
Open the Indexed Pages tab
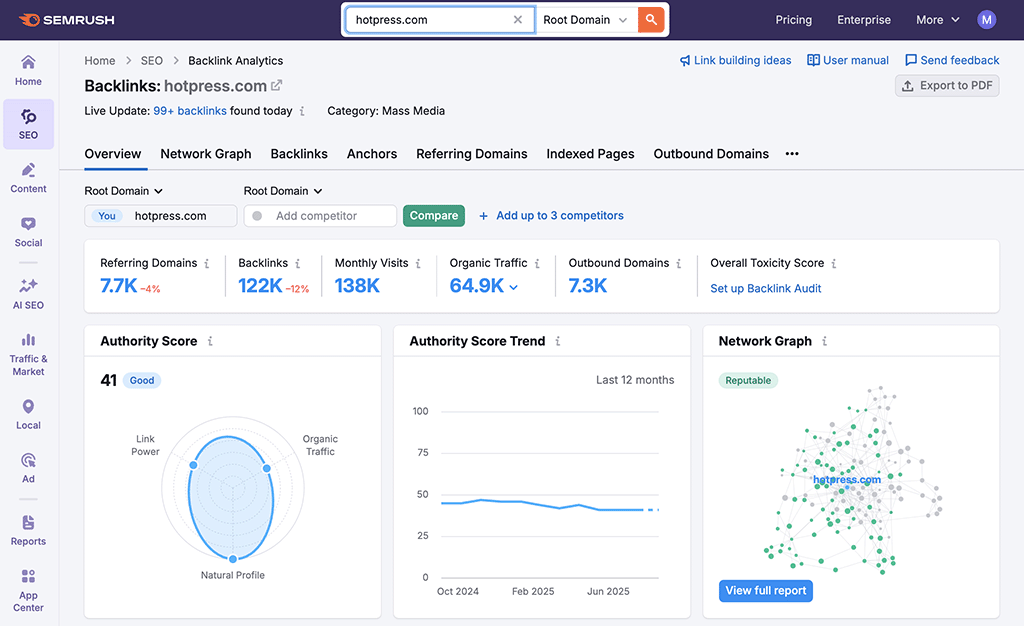(x=590, y=153)
